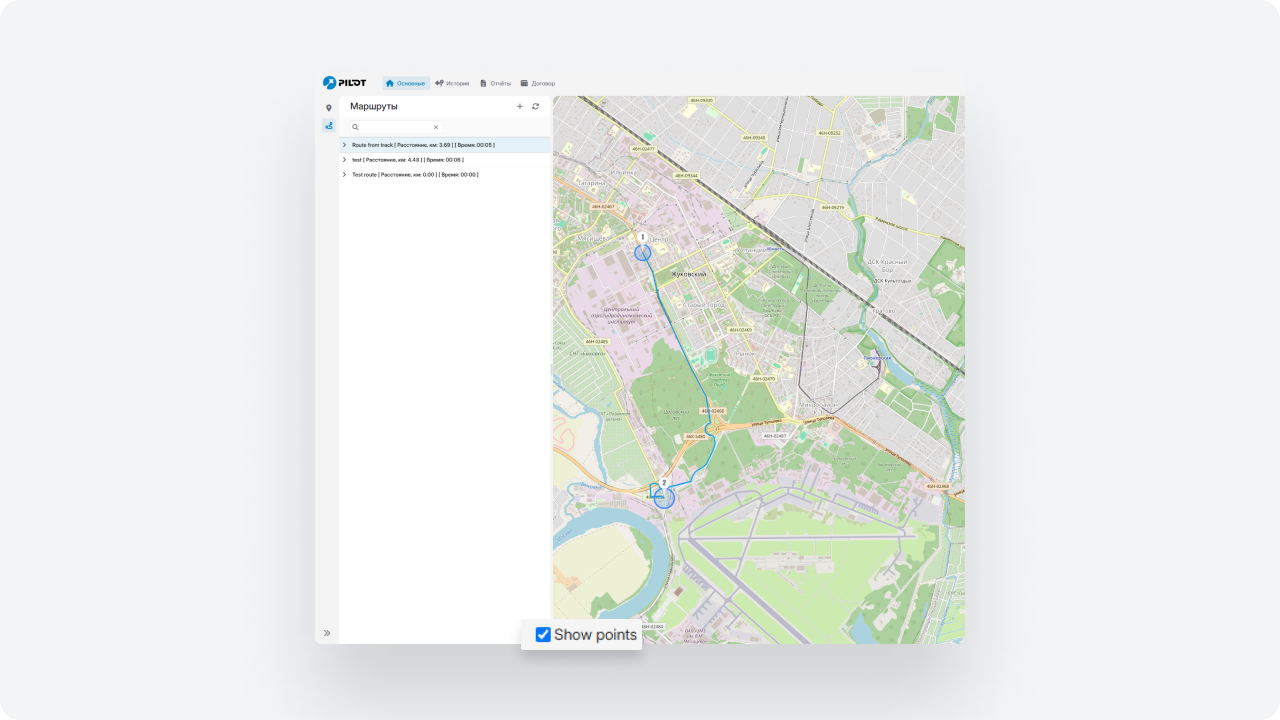Refresh the routes list
The image size is (1280, 720).
pos(535,106)
